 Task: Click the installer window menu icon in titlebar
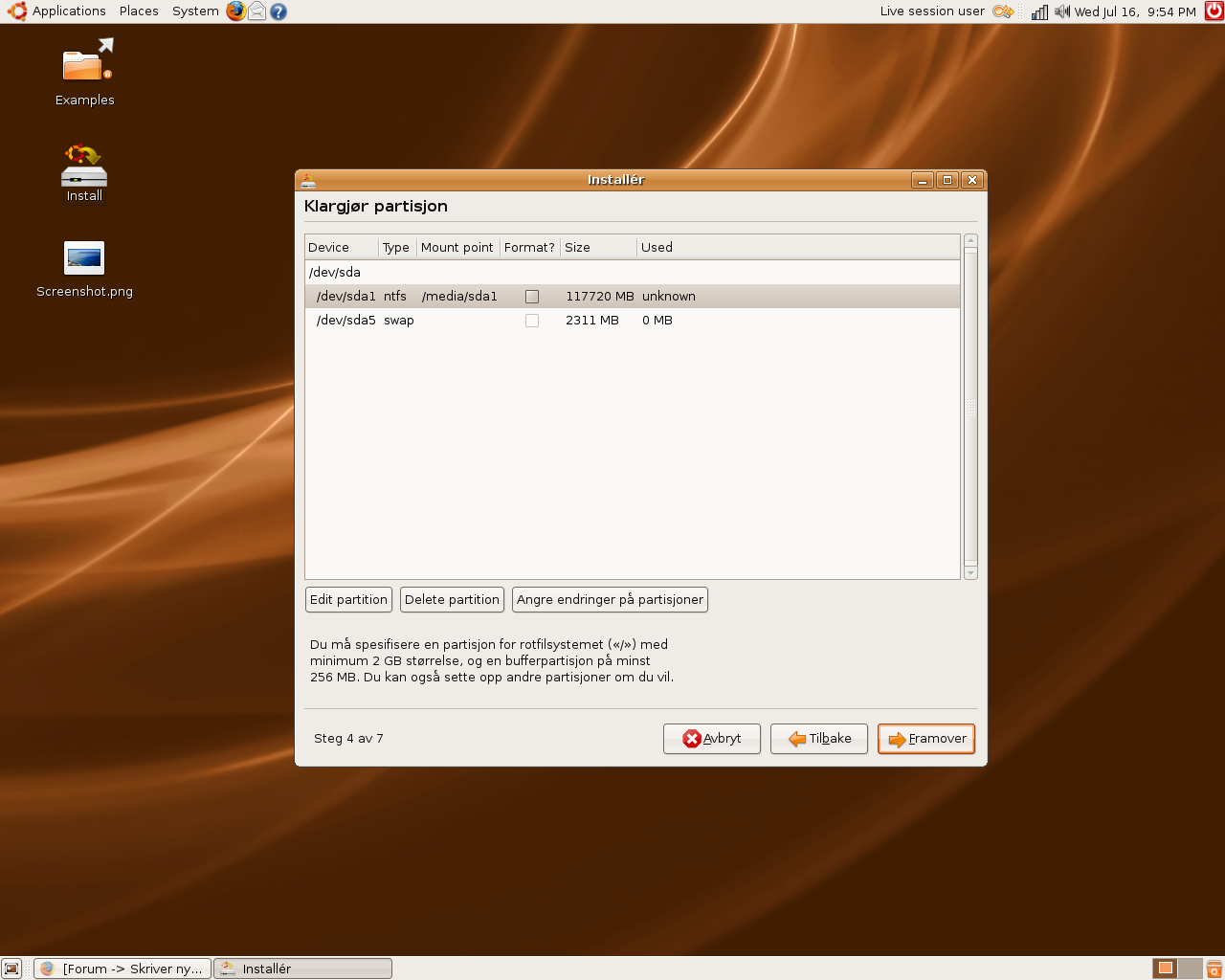coord(307,180)
